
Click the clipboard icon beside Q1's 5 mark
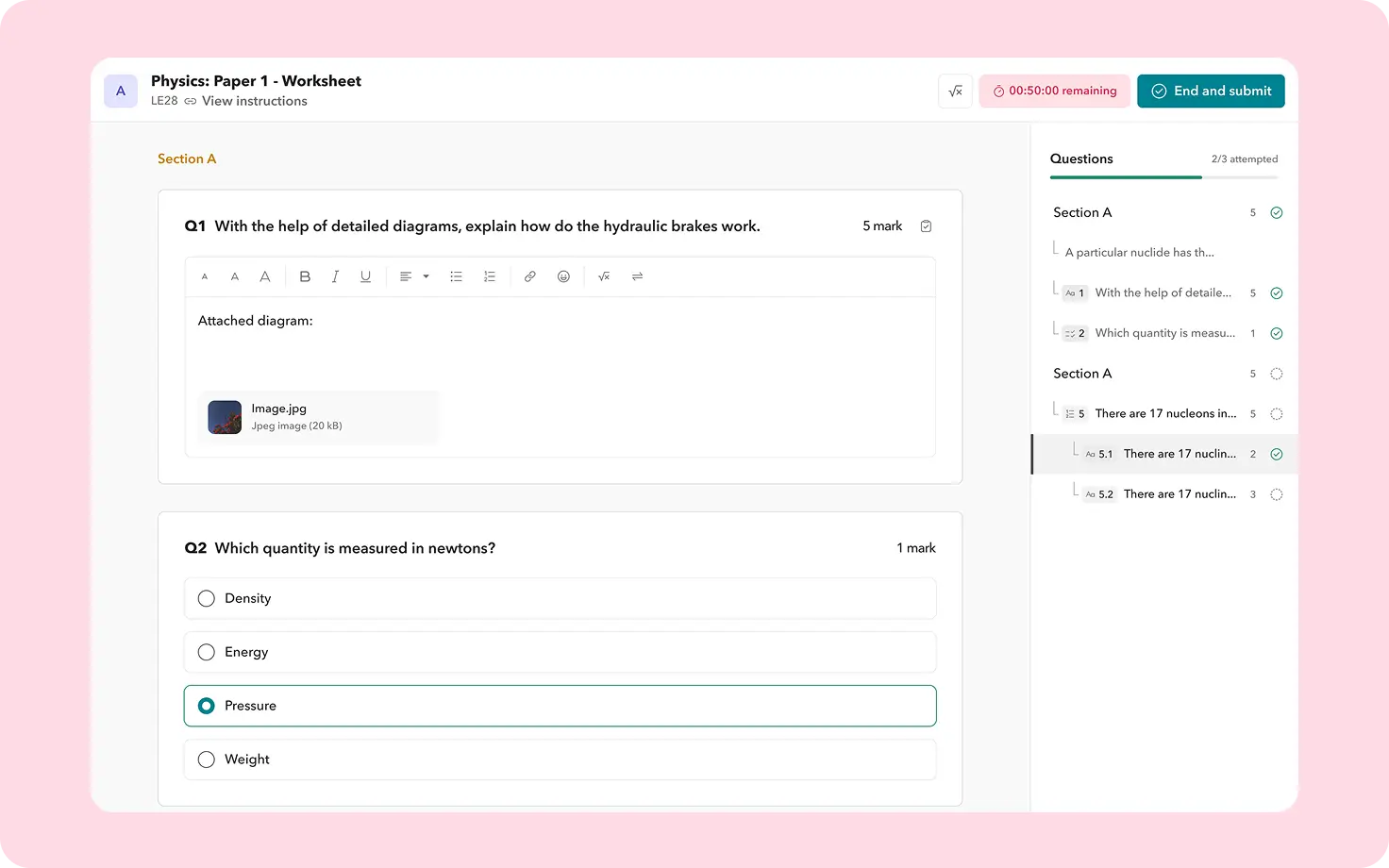926,226
